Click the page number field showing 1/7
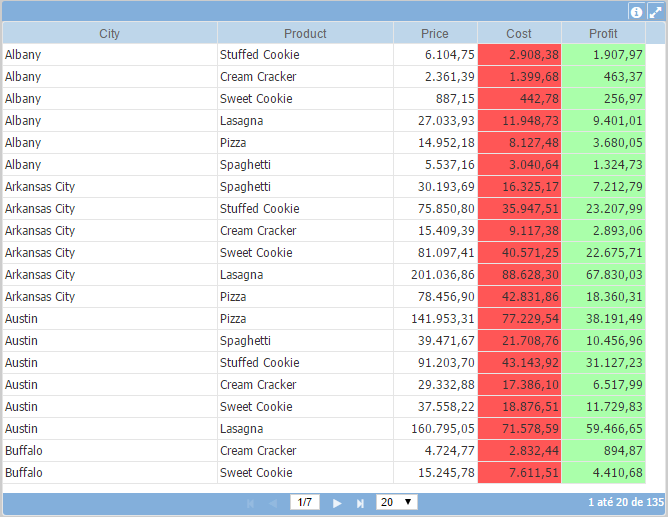The width and height of the screenshot is (668, 517). [x=305, y=502]
